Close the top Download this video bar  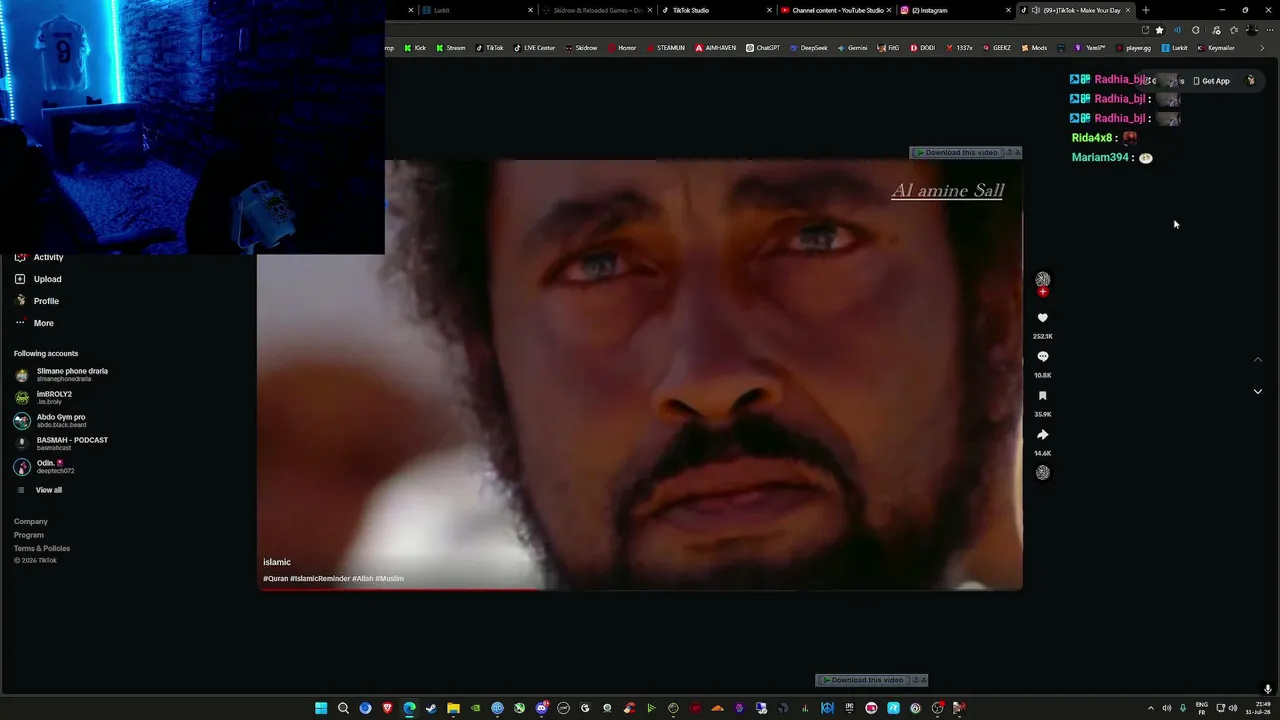click(x=1018, y=153)
